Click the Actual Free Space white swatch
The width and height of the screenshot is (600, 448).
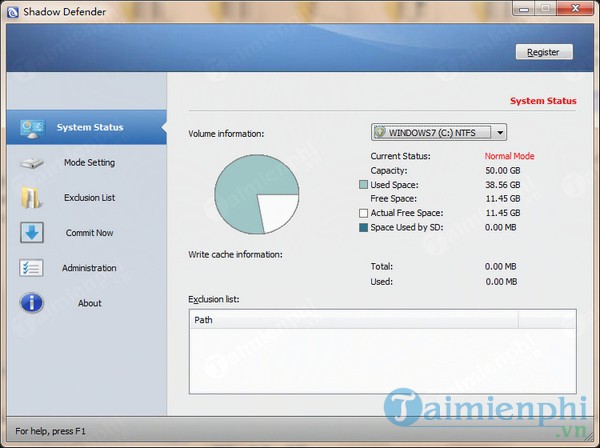363,213
